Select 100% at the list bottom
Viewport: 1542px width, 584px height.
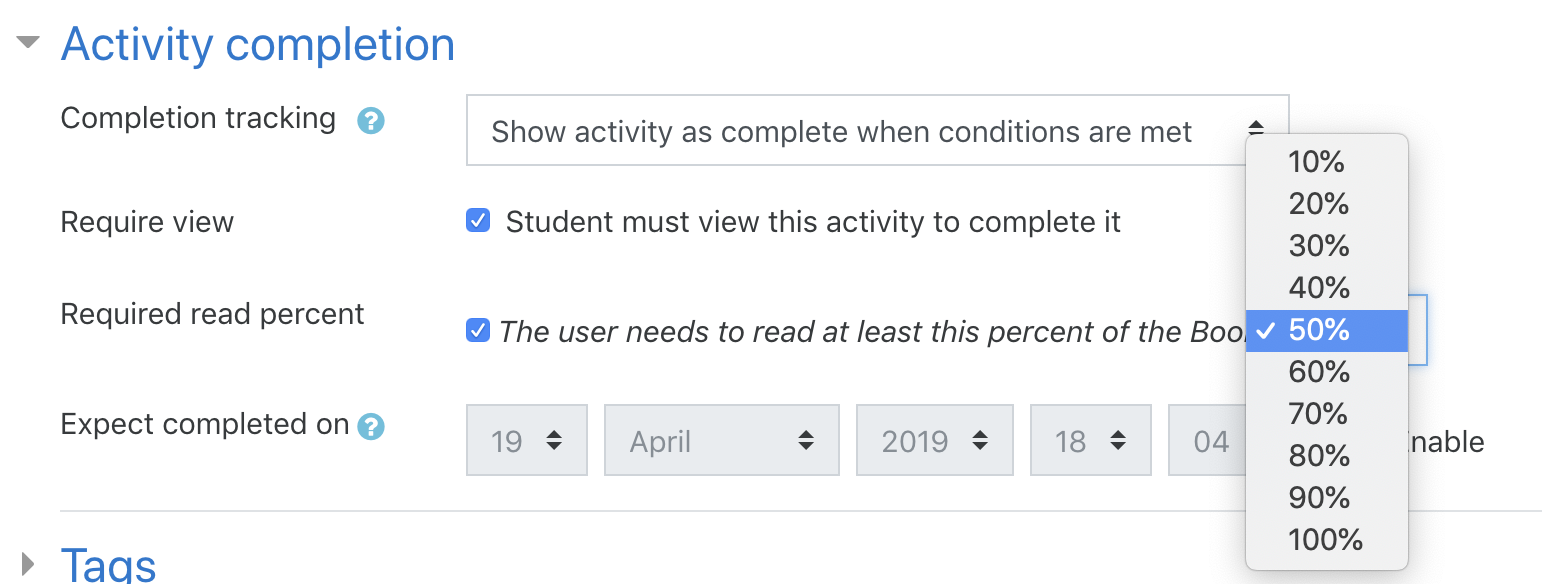[x=1327, y=540]
